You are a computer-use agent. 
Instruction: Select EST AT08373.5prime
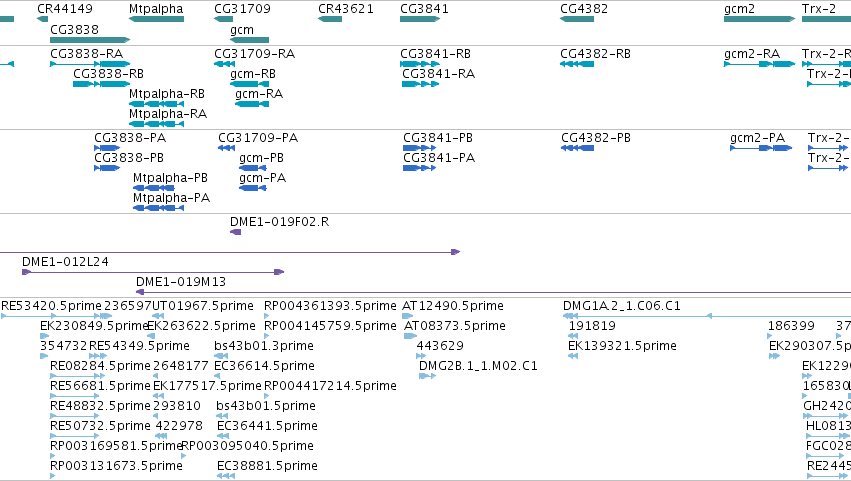pos(455,326)
